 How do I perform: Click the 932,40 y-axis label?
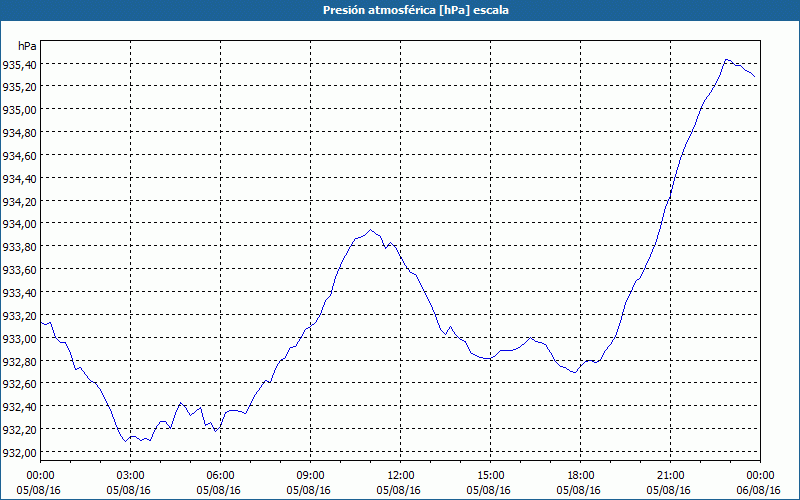coord(19,407)
